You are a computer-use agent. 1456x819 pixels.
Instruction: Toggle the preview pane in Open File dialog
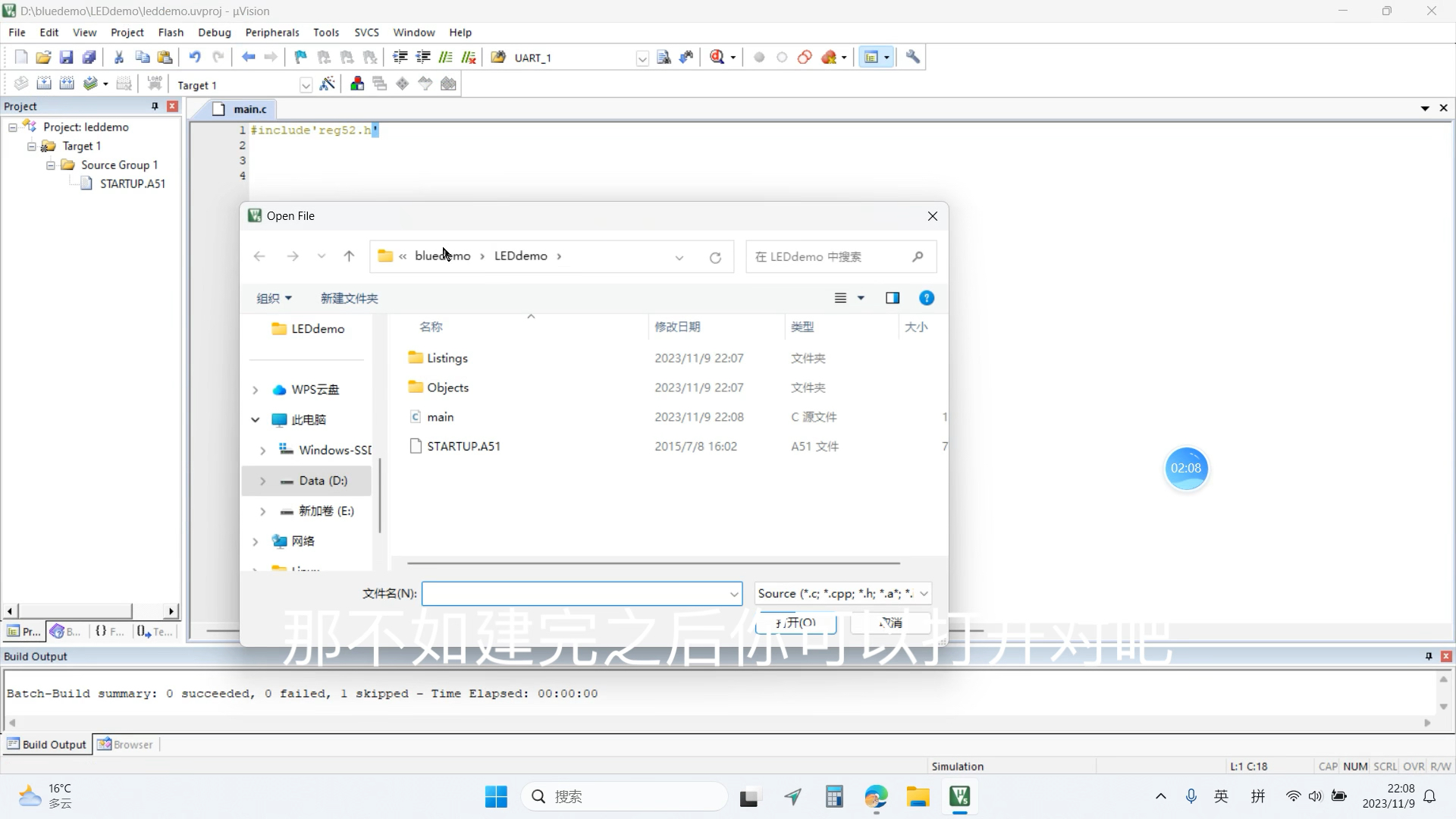click(x=893, y=298)
